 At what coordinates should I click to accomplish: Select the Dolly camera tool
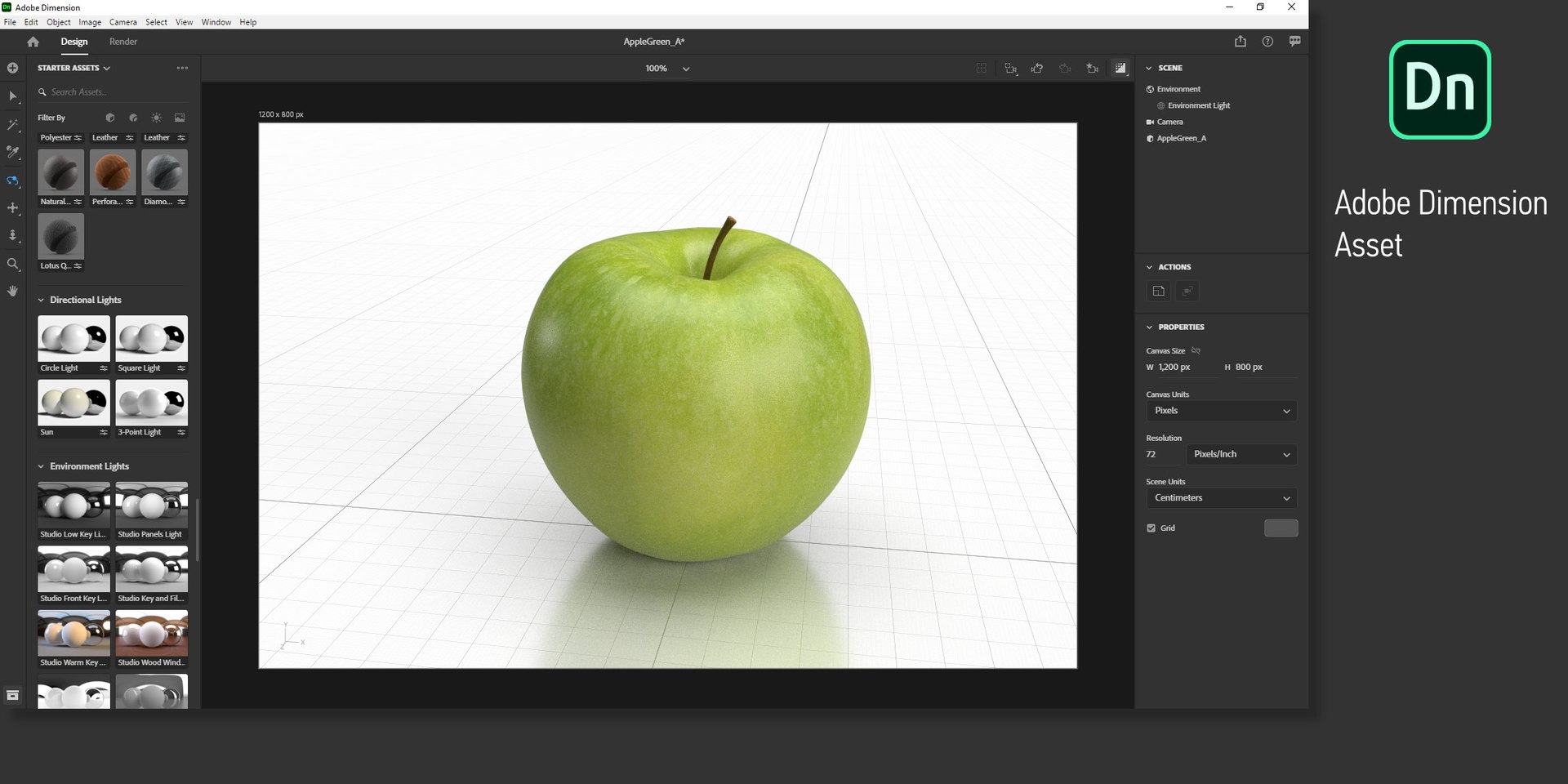(12, 236)
